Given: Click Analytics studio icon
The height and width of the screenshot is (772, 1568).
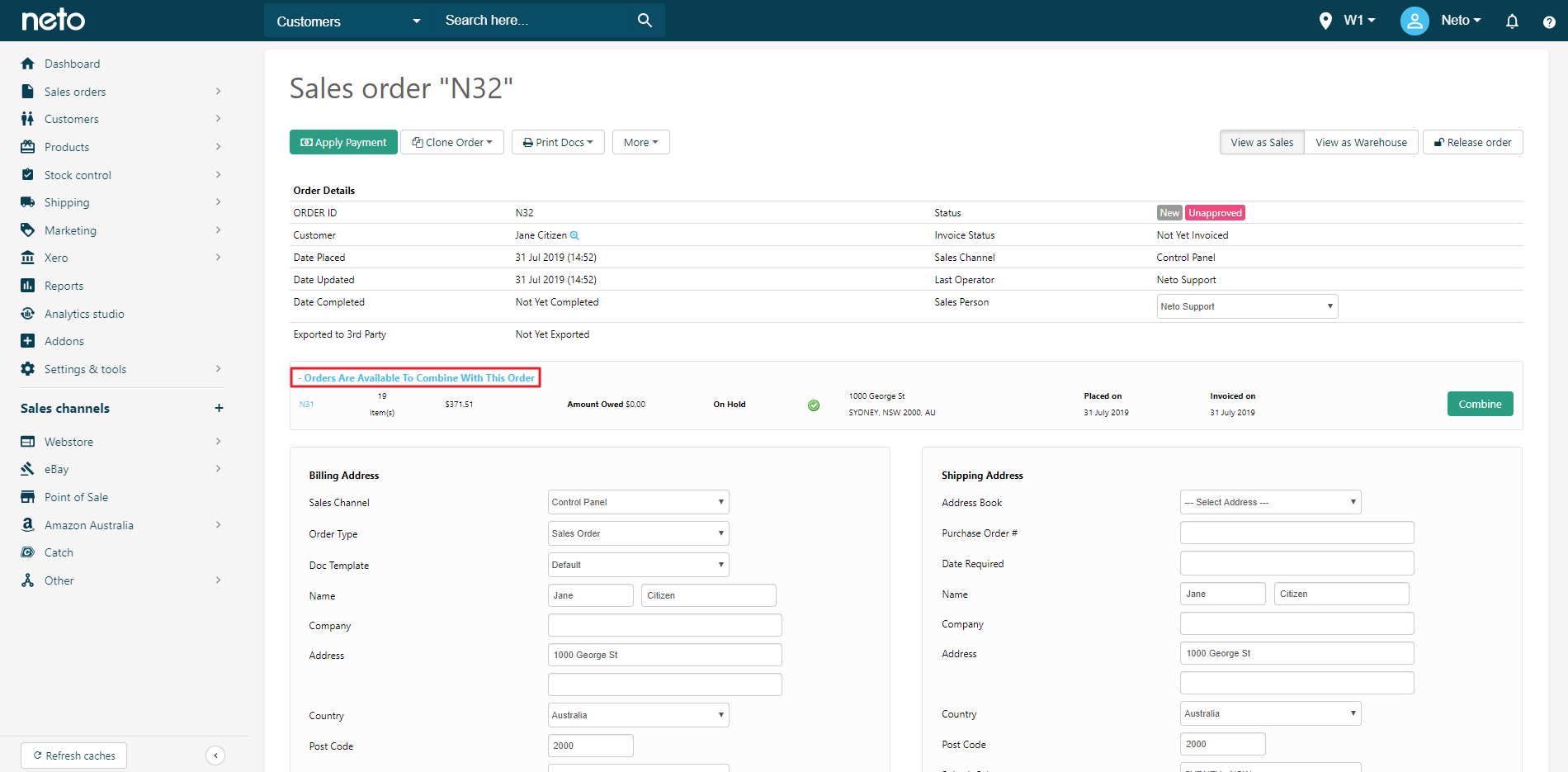Looking at the screenshot, I should (x=28, y=314).
